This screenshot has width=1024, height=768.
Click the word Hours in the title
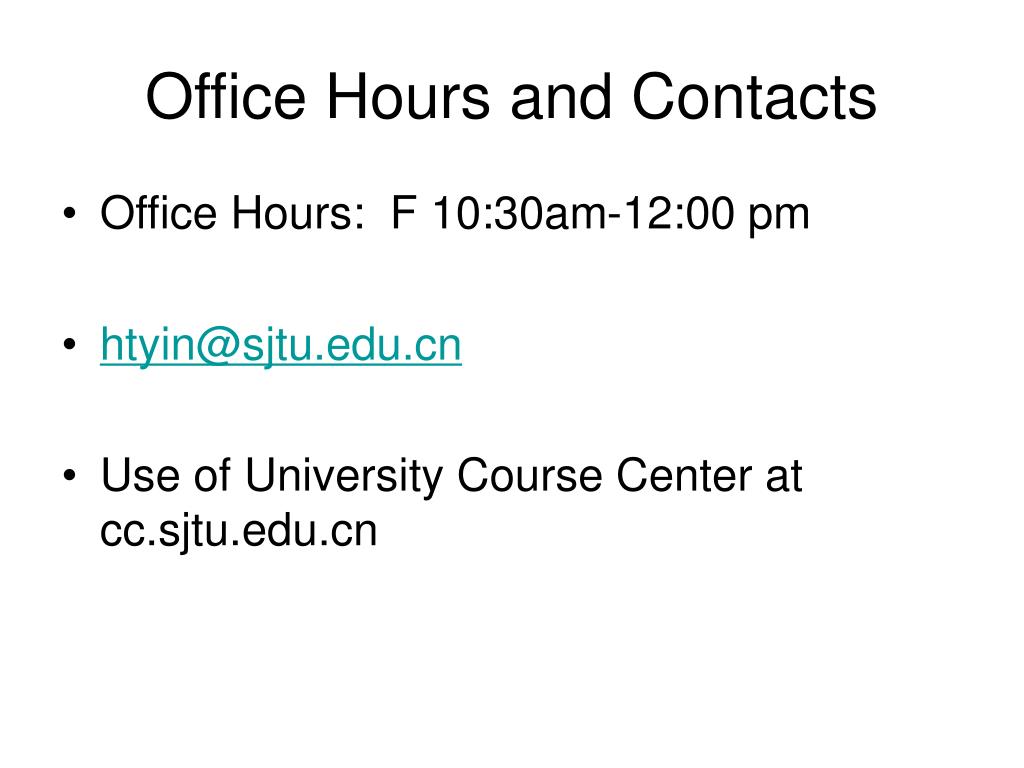(x=408, y=97)
